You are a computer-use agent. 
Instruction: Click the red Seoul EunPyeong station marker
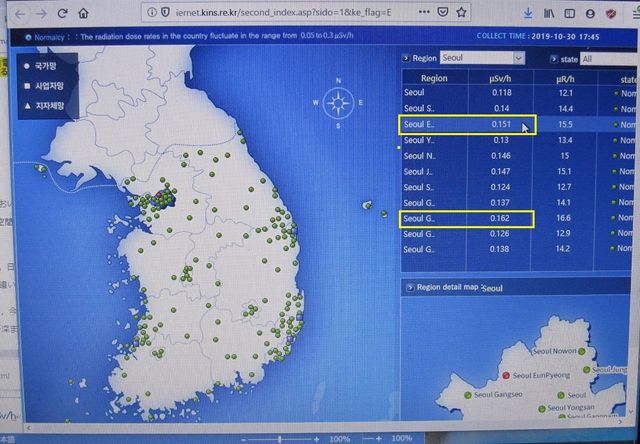(506, 376)
